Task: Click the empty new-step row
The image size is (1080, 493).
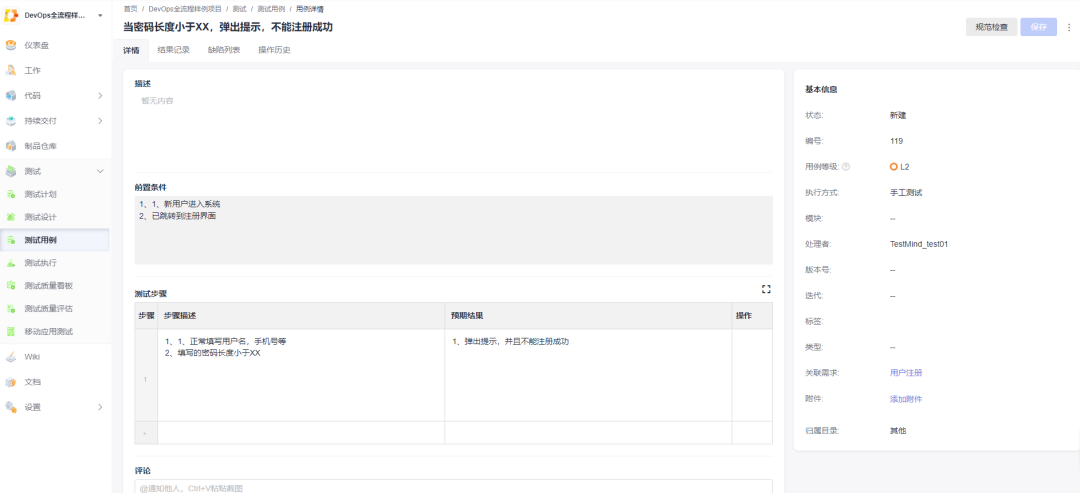Action: [x=453, y=432]
